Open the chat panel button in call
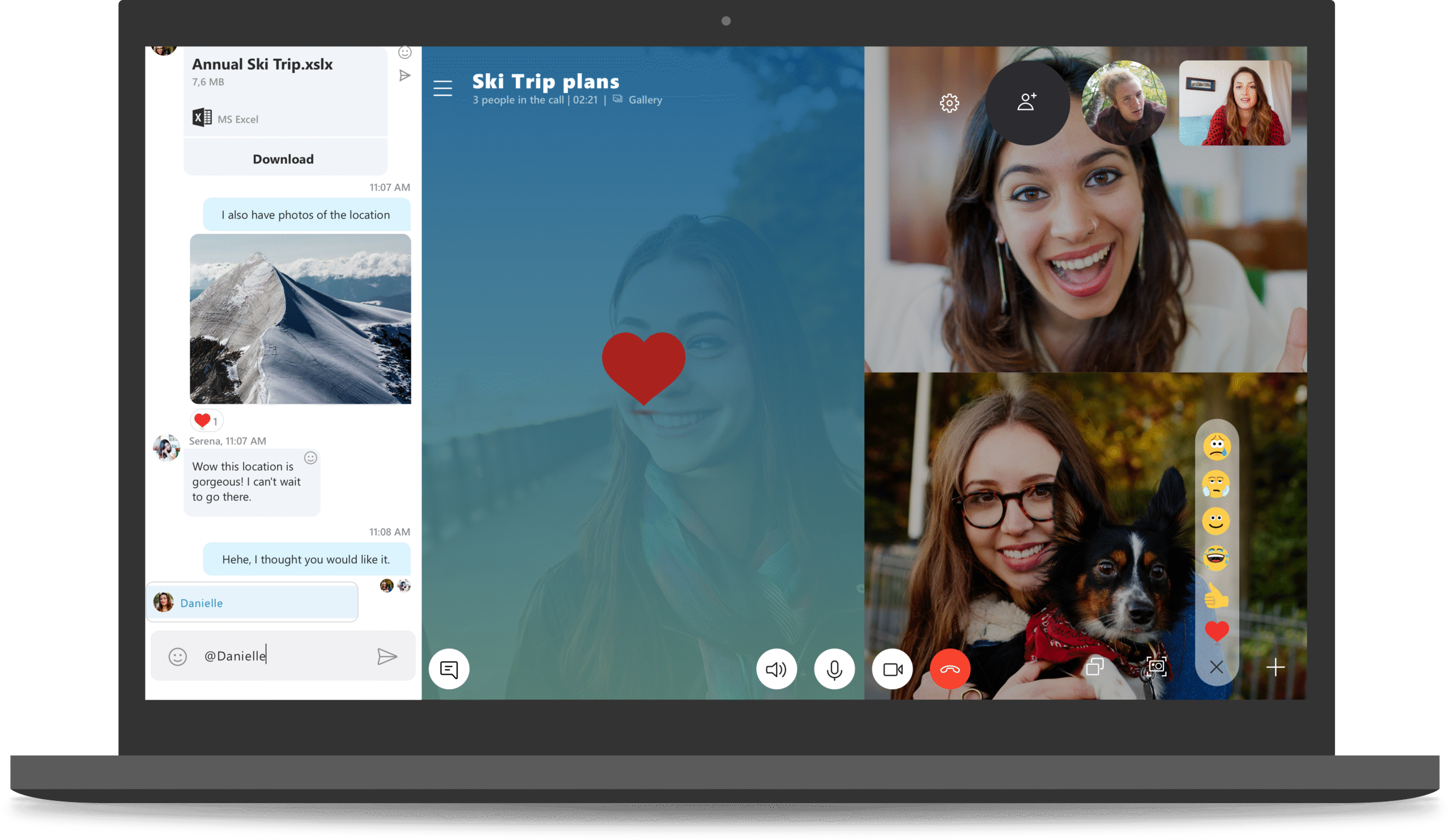Screen dimensions: 1450x840 449,669
